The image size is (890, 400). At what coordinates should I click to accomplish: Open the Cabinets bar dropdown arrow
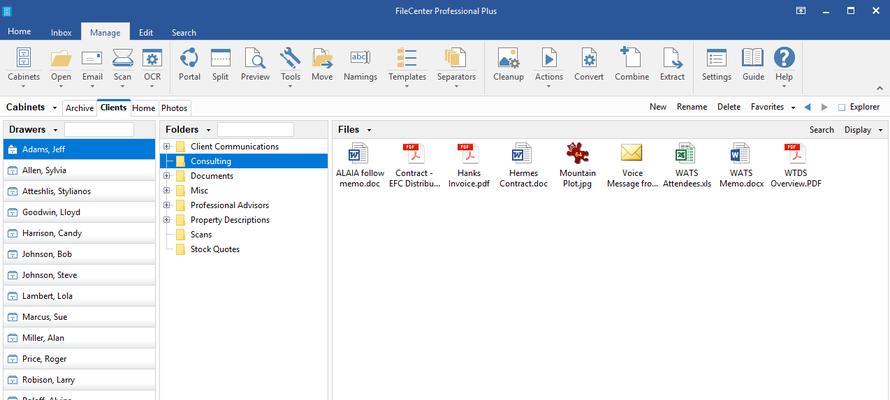[54, 107]
